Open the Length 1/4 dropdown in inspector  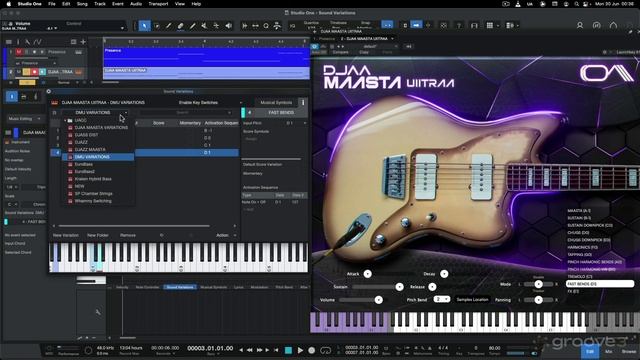coord(12,187)
